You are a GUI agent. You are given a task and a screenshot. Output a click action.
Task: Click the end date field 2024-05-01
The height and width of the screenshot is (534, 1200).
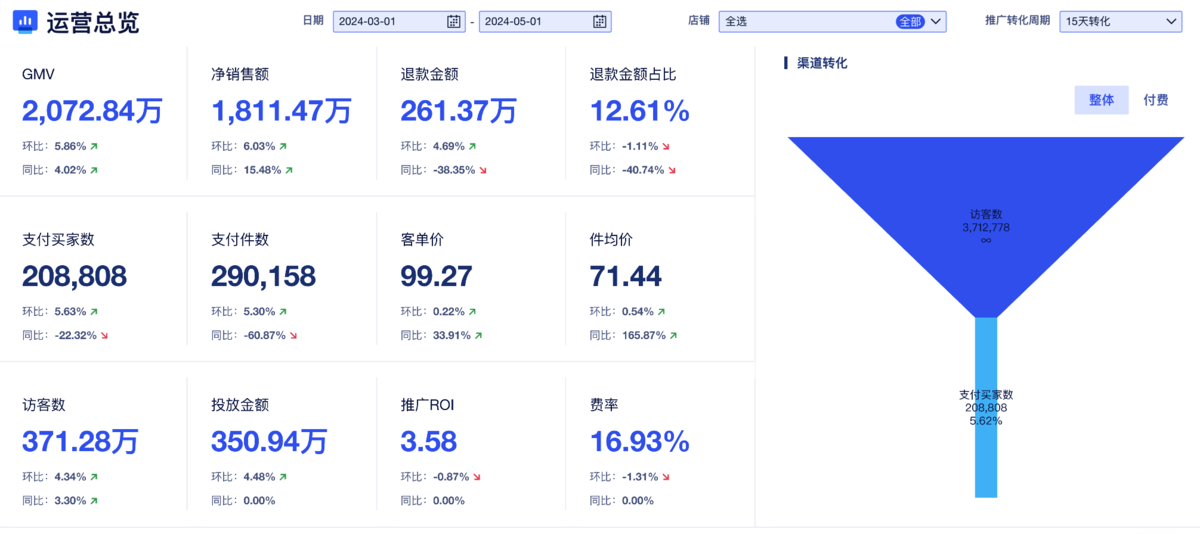(545, 21)
